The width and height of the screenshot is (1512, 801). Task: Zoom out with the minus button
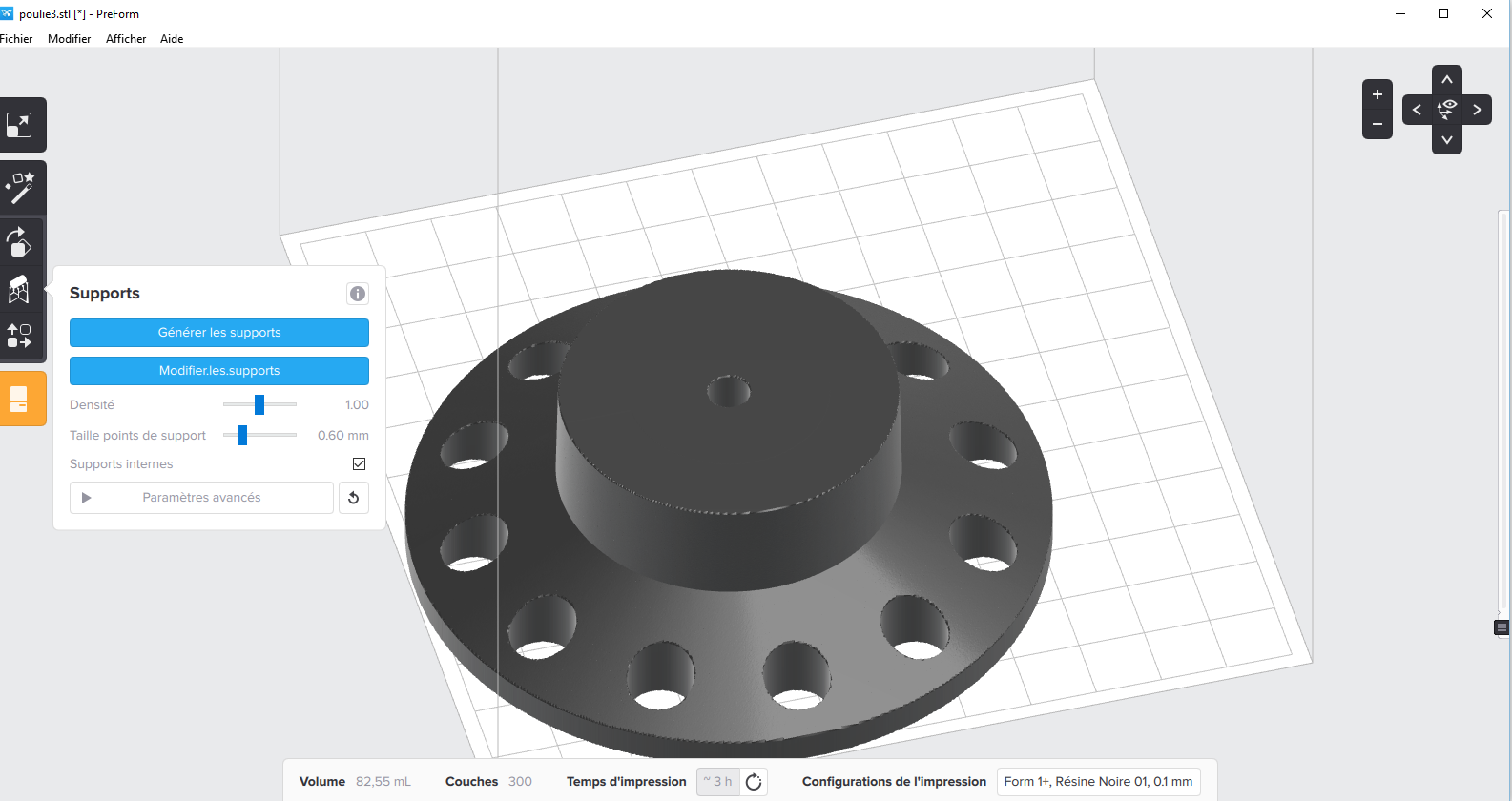(x=1377, y=124)
